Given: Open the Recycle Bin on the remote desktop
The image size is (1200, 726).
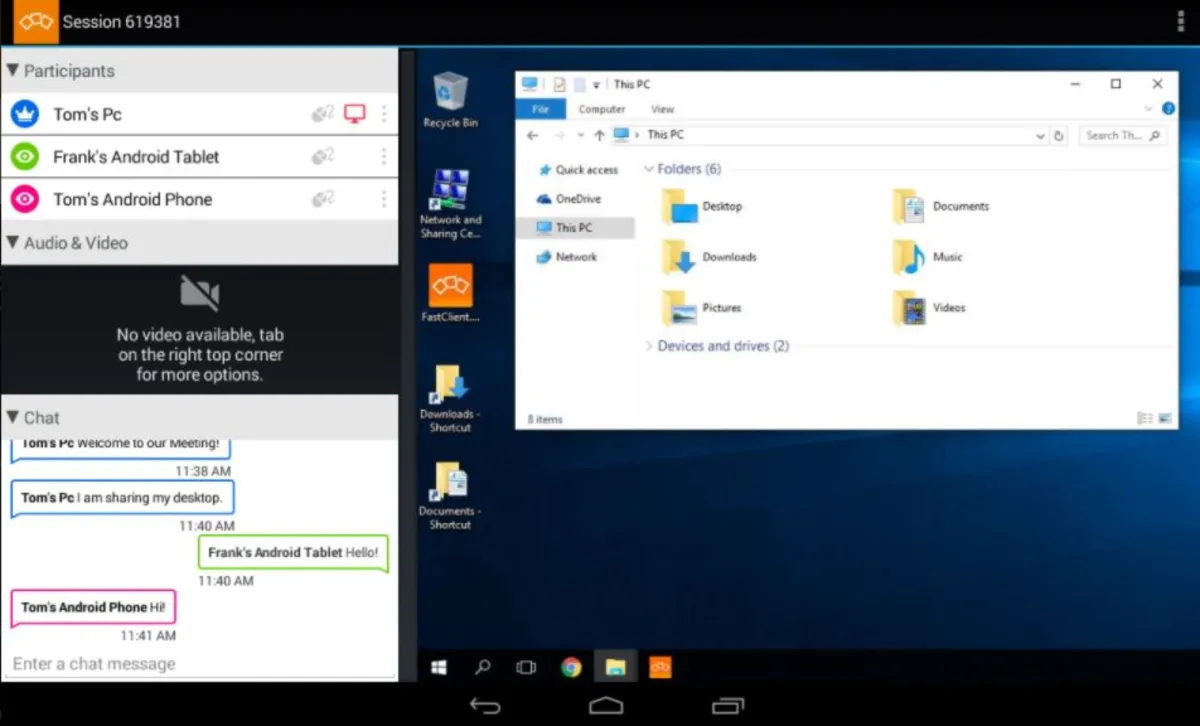Looking at the screenshot, I should click(450, 100).
